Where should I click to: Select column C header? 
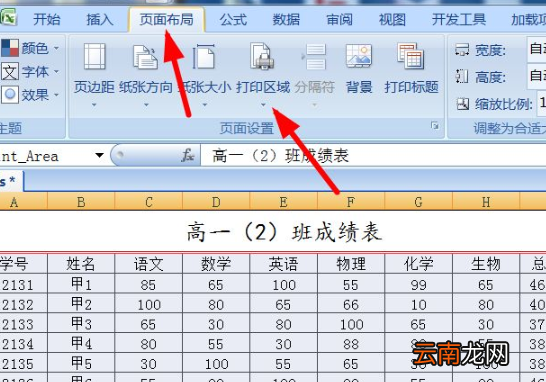(148, 202)
